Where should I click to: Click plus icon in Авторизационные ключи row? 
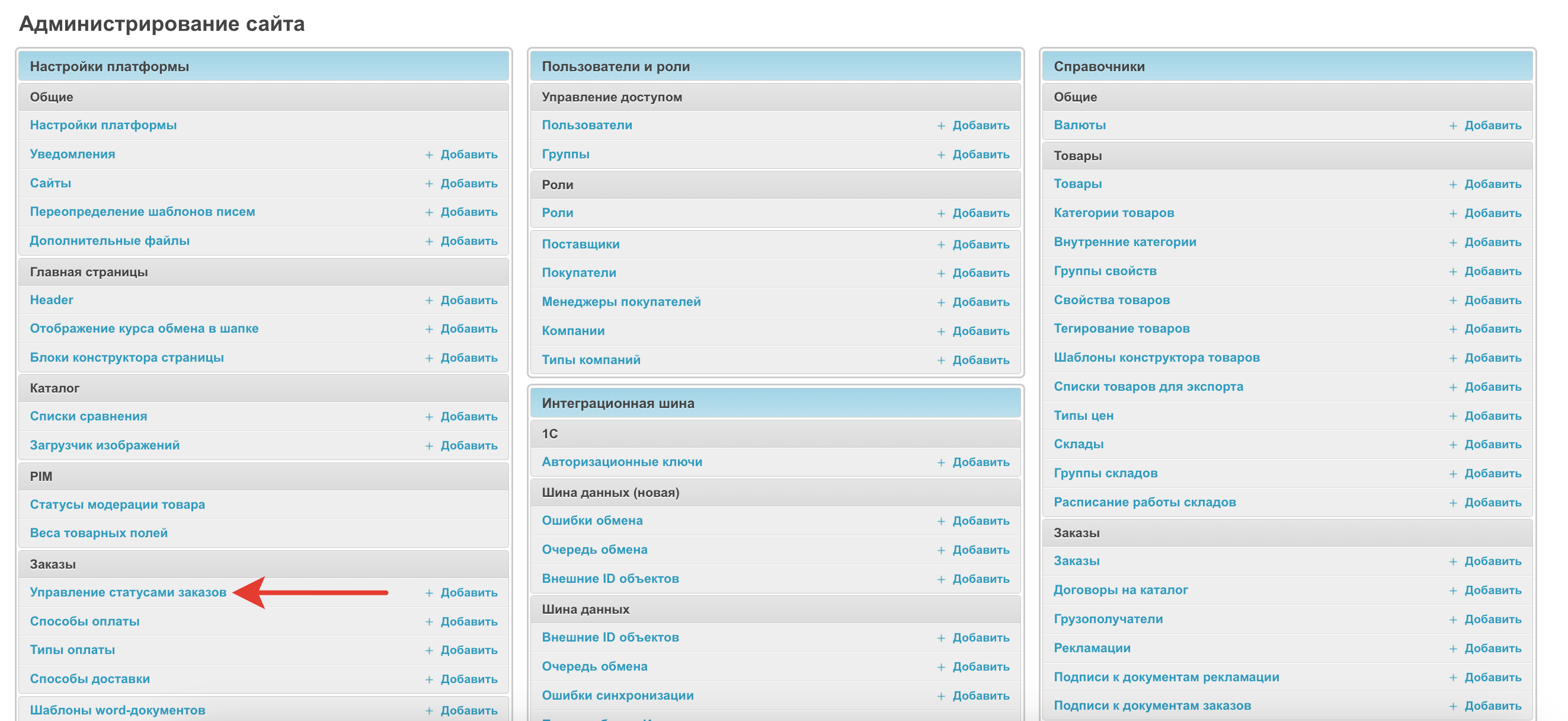pos(941,462)
